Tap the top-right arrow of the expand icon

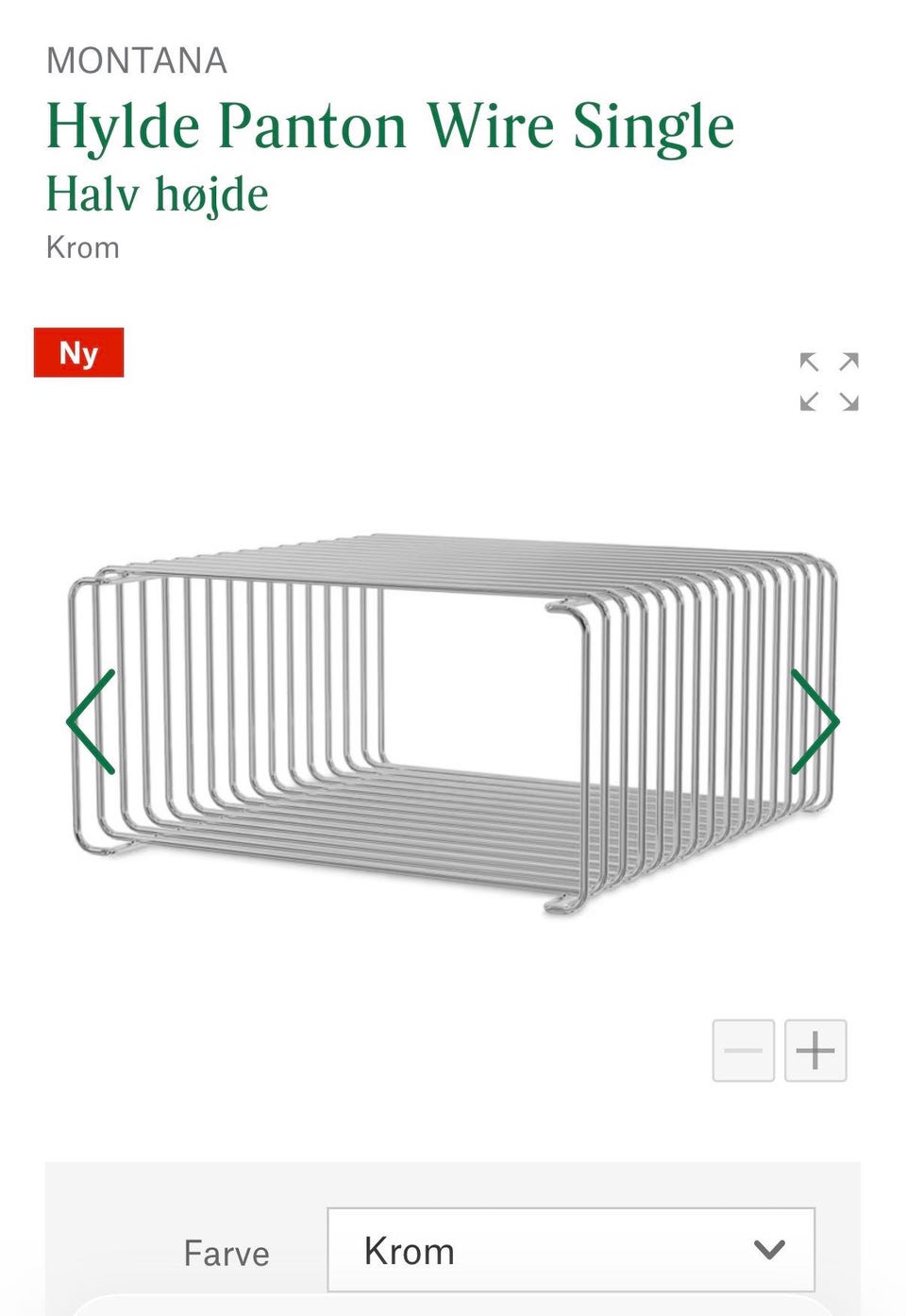[849, 363]
